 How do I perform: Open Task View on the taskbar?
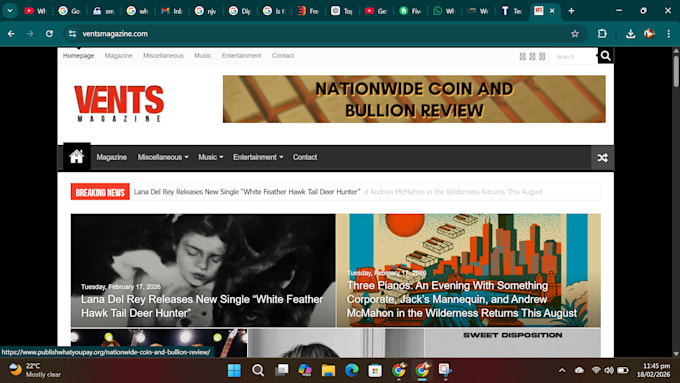point(281,370)
